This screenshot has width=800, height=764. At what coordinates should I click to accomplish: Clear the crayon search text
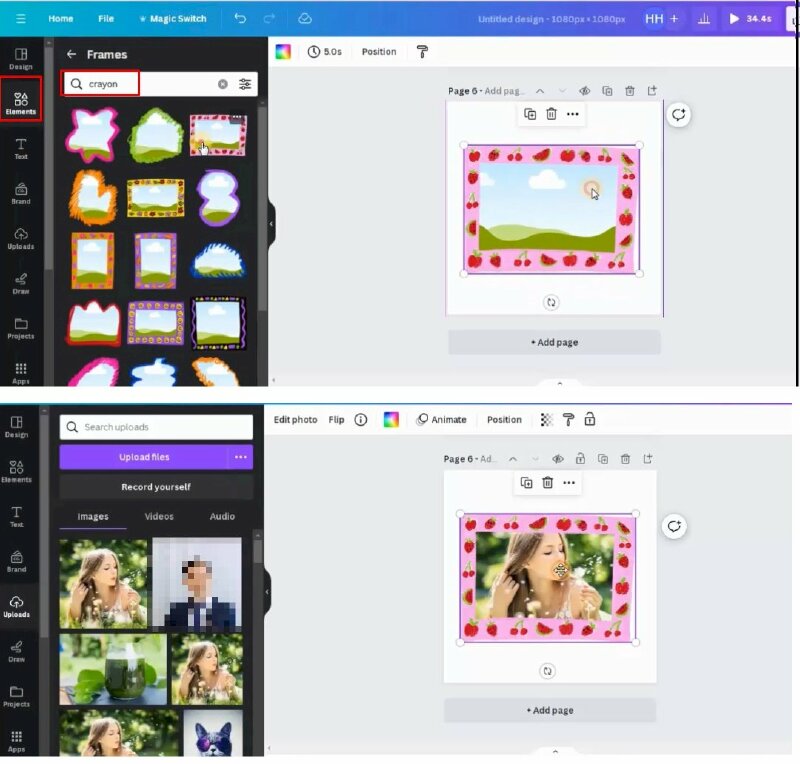(x=222, y=84)
